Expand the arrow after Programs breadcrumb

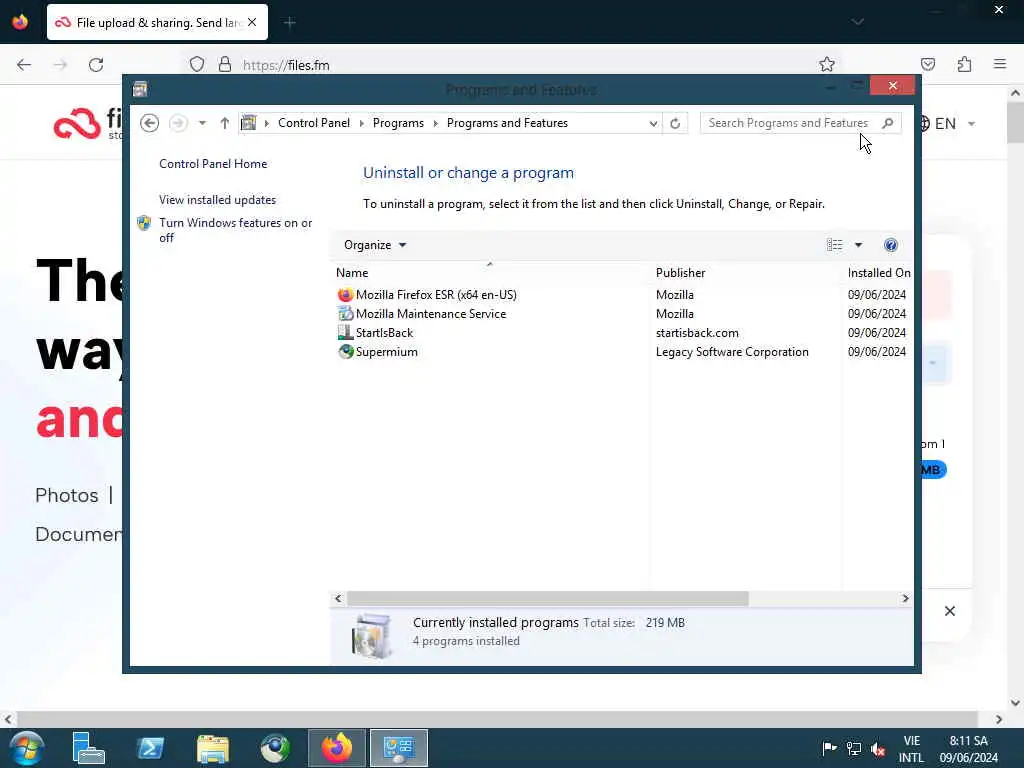coord(435,123)
